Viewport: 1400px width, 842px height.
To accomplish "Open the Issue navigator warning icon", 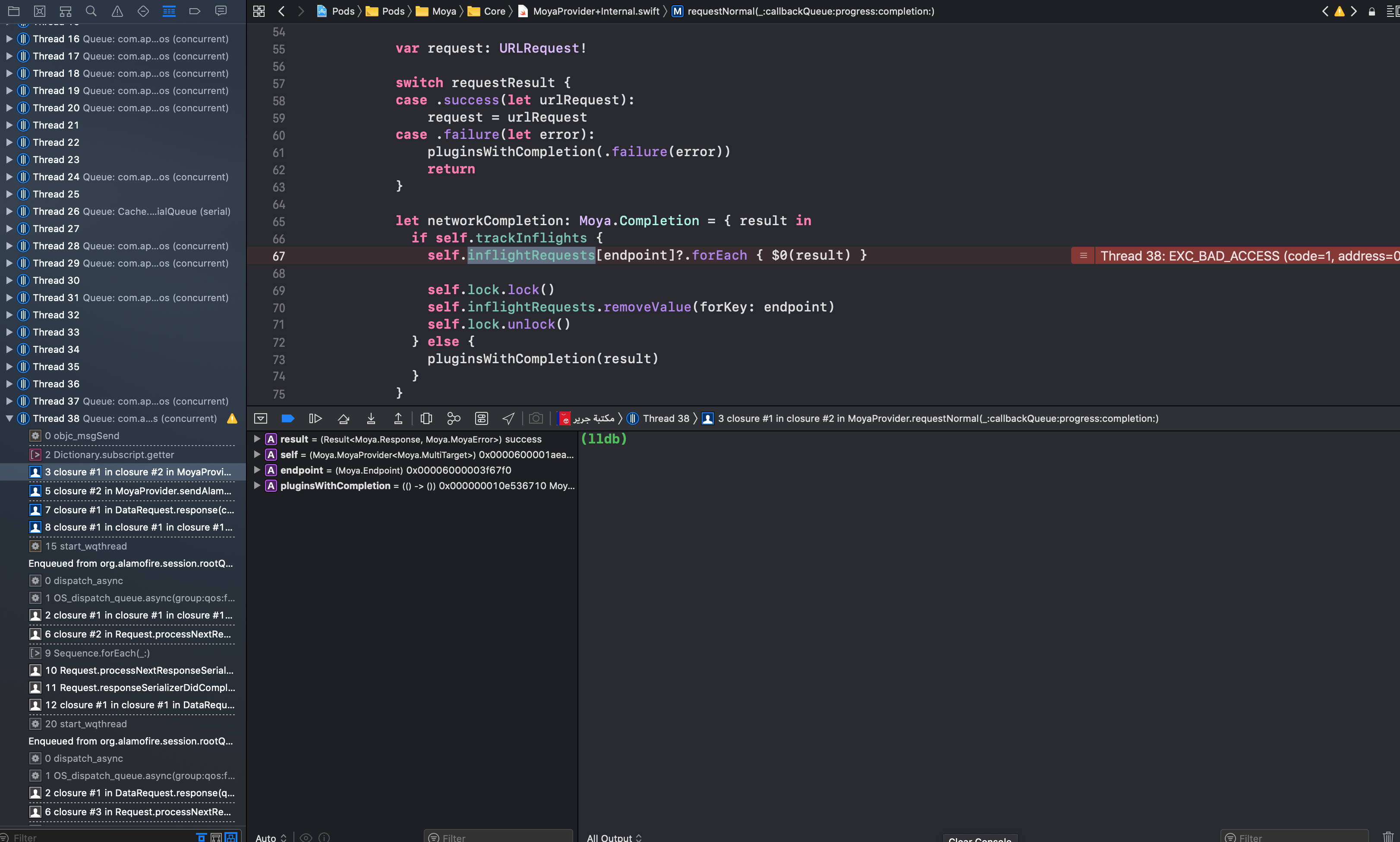I will click(117, 11).
